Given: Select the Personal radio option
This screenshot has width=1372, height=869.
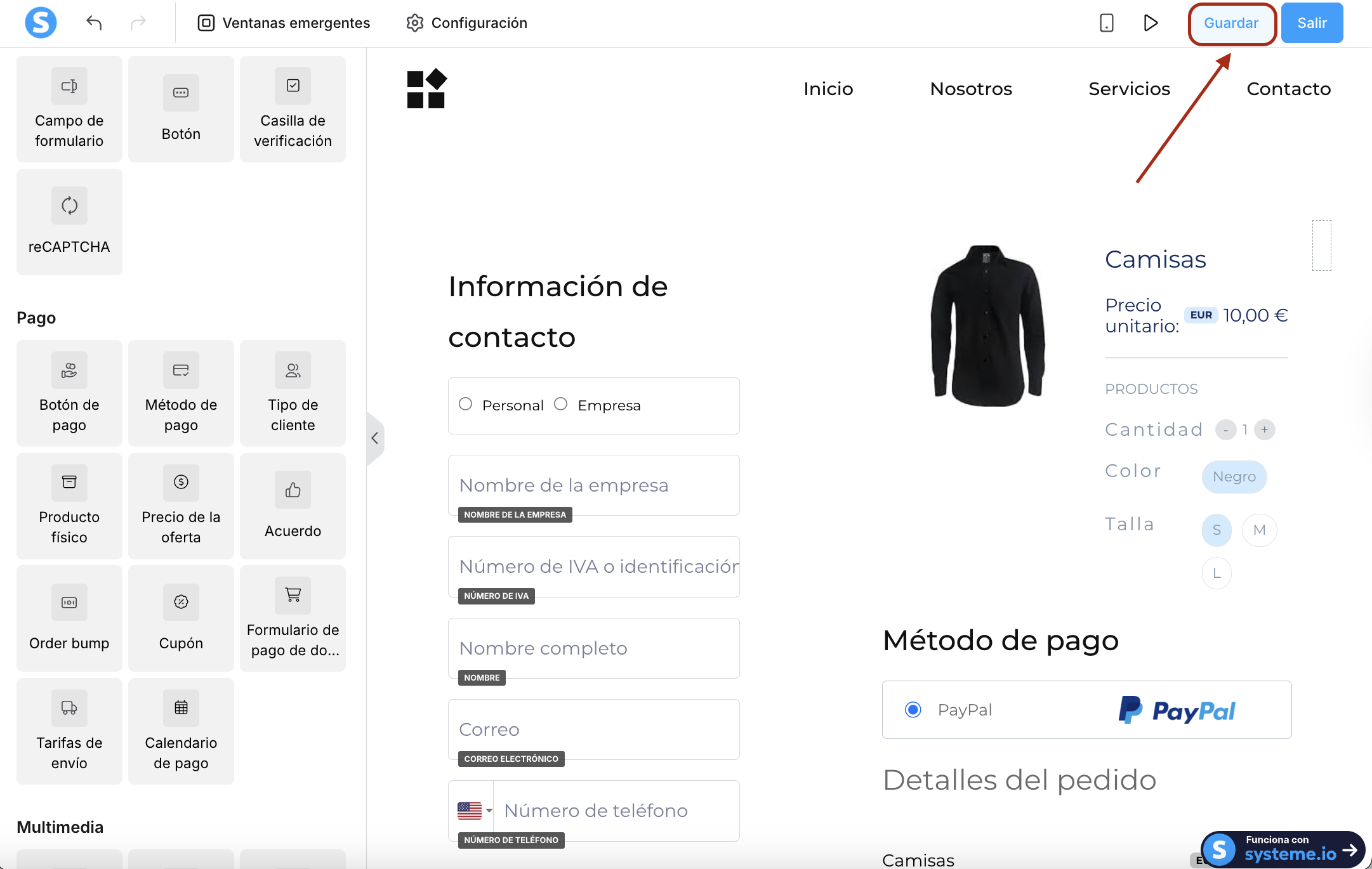Looking at the screenshot, I should 465,404.
